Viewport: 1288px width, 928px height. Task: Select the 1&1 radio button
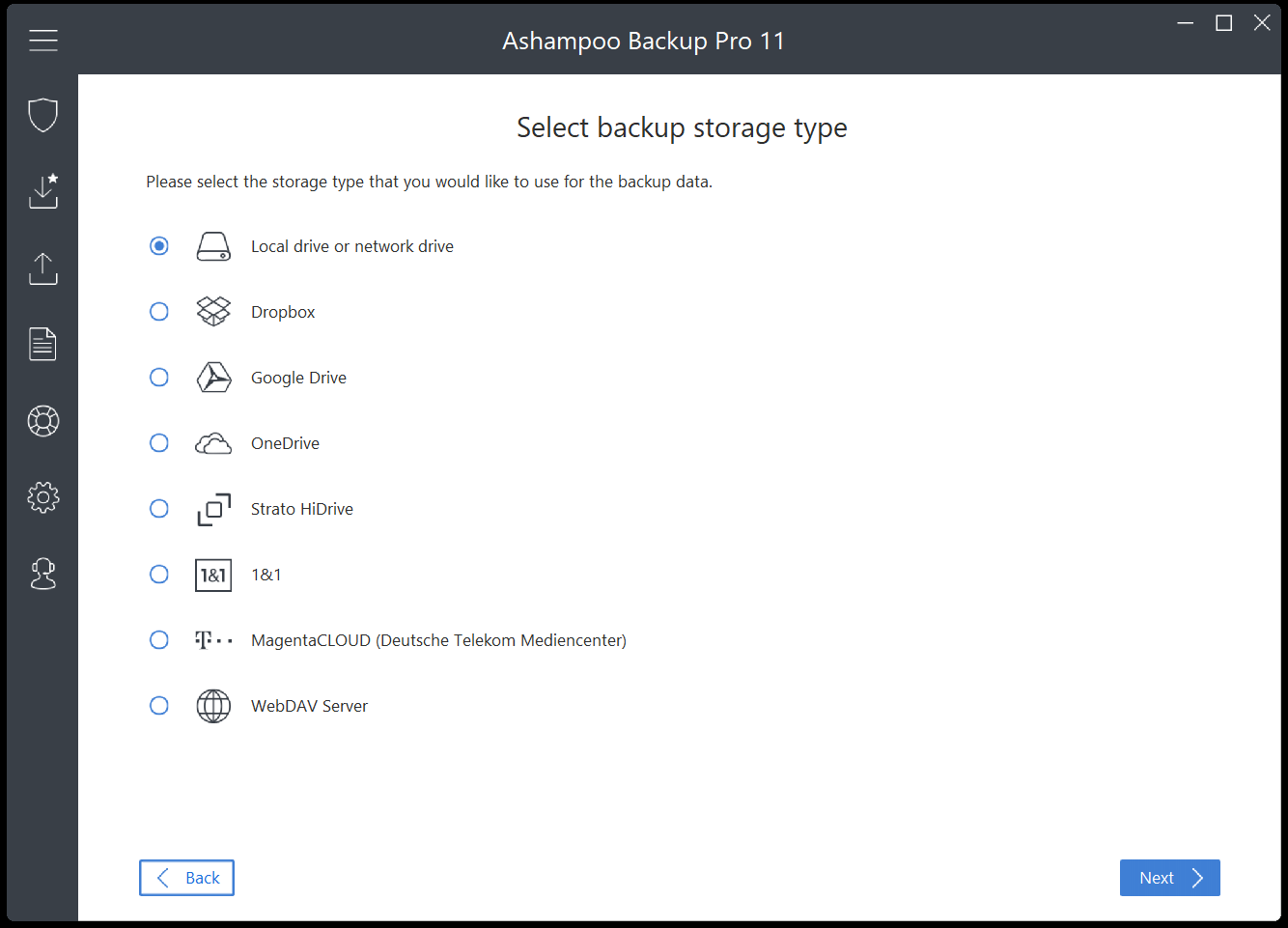click(159, 575)
